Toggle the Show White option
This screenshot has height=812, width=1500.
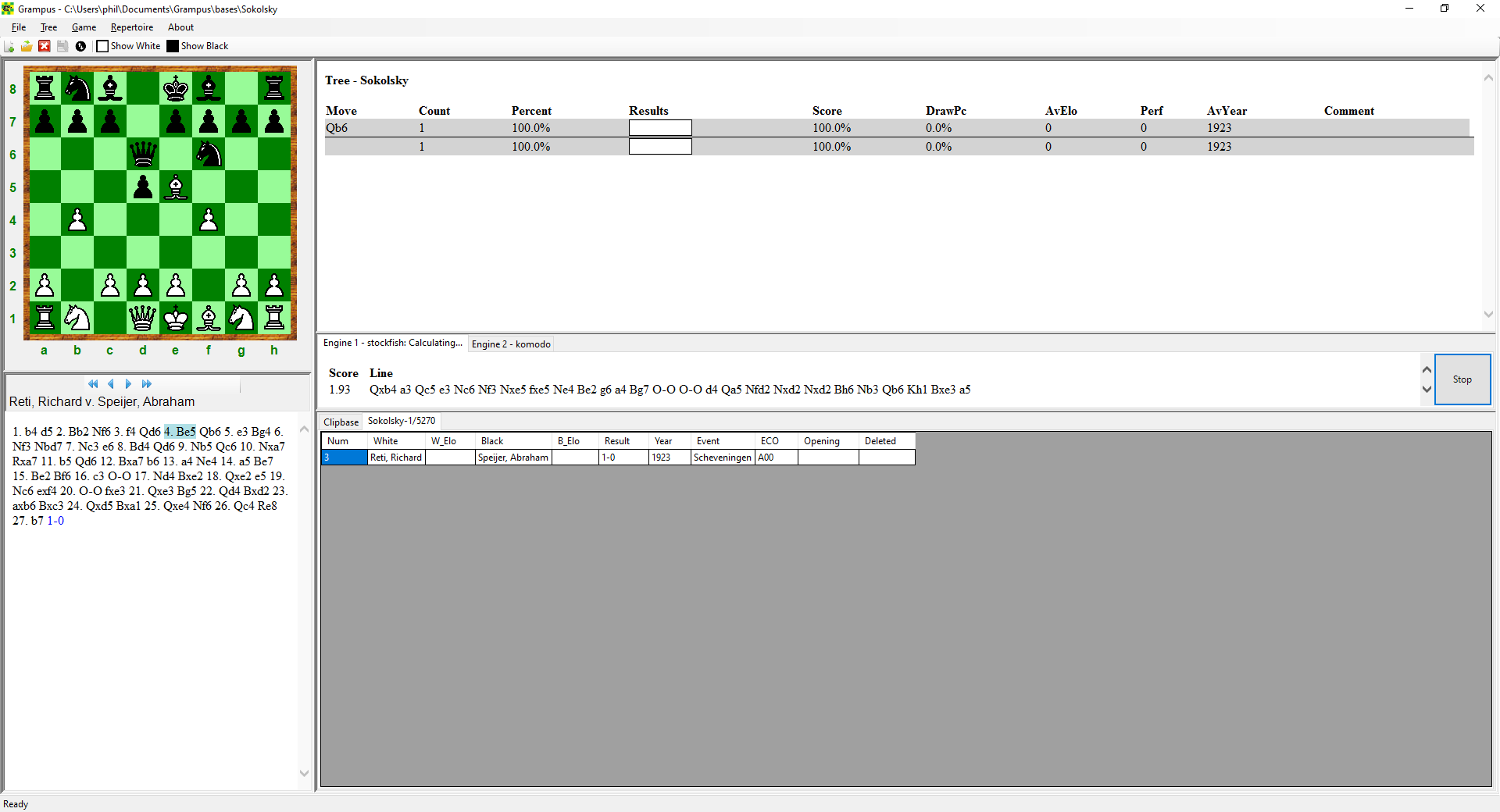point(102,46)
